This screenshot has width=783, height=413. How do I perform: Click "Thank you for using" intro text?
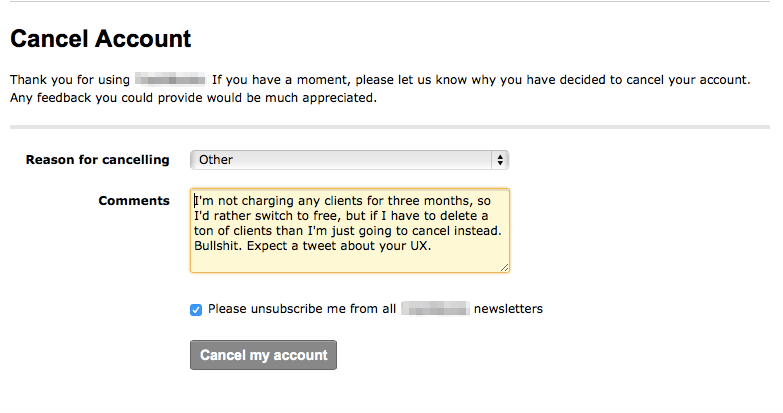coord(70,79)
